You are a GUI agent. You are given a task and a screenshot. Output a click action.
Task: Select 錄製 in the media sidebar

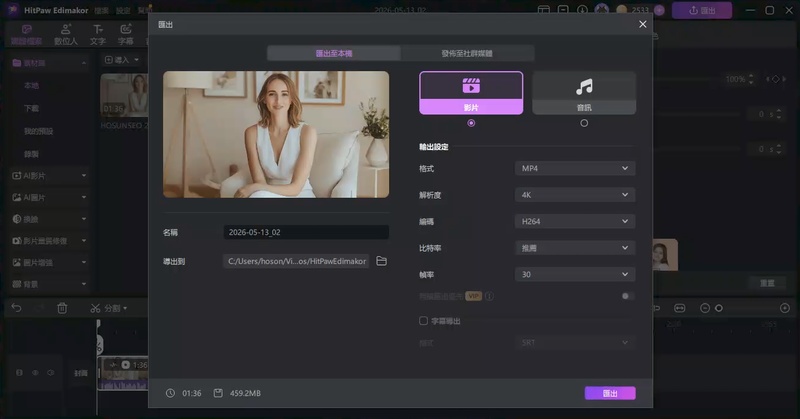pos(32,154)
